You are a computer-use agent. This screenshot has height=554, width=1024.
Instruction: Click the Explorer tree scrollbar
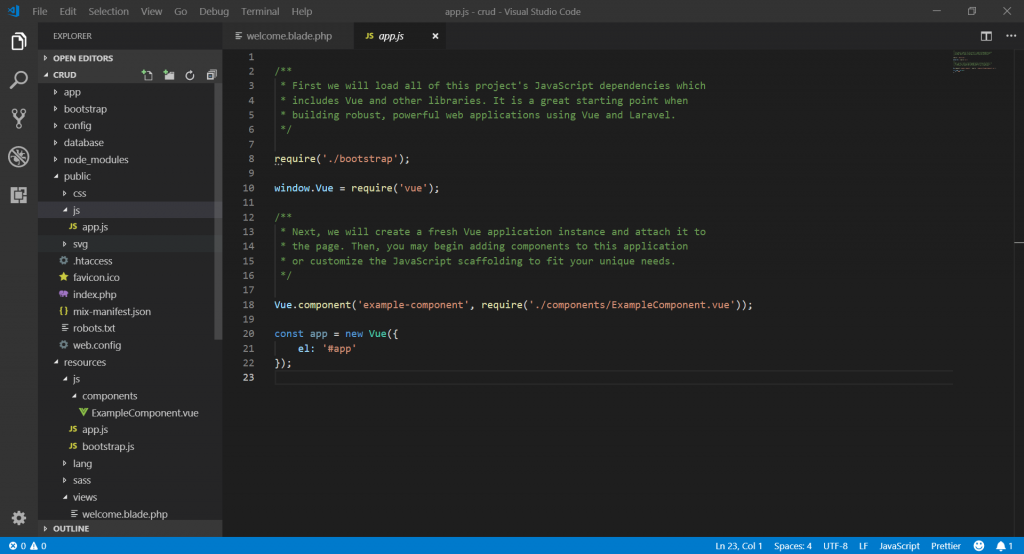coord(218,211)
